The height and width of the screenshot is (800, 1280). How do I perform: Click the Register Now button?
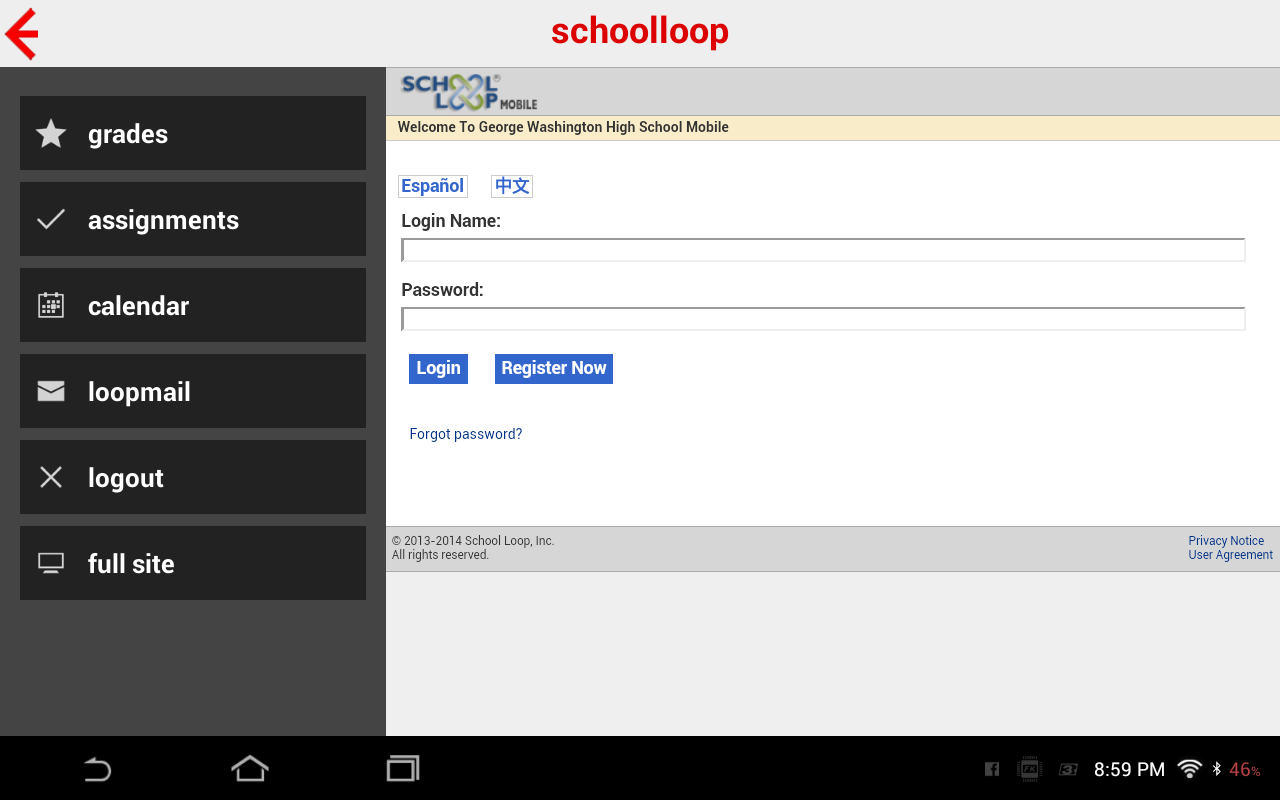point(554,368)
